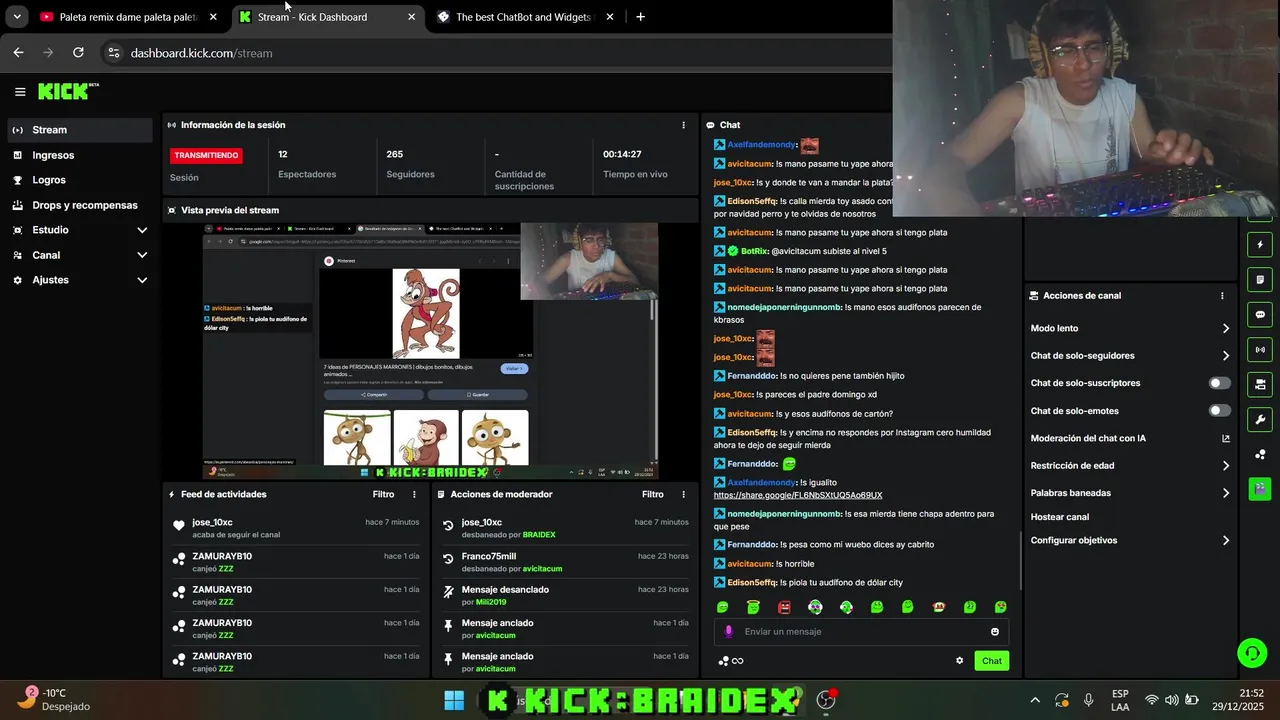Open the emoji picker in the message box
The height and width of the screenshot is (720, 1280).
pos(995,631)
